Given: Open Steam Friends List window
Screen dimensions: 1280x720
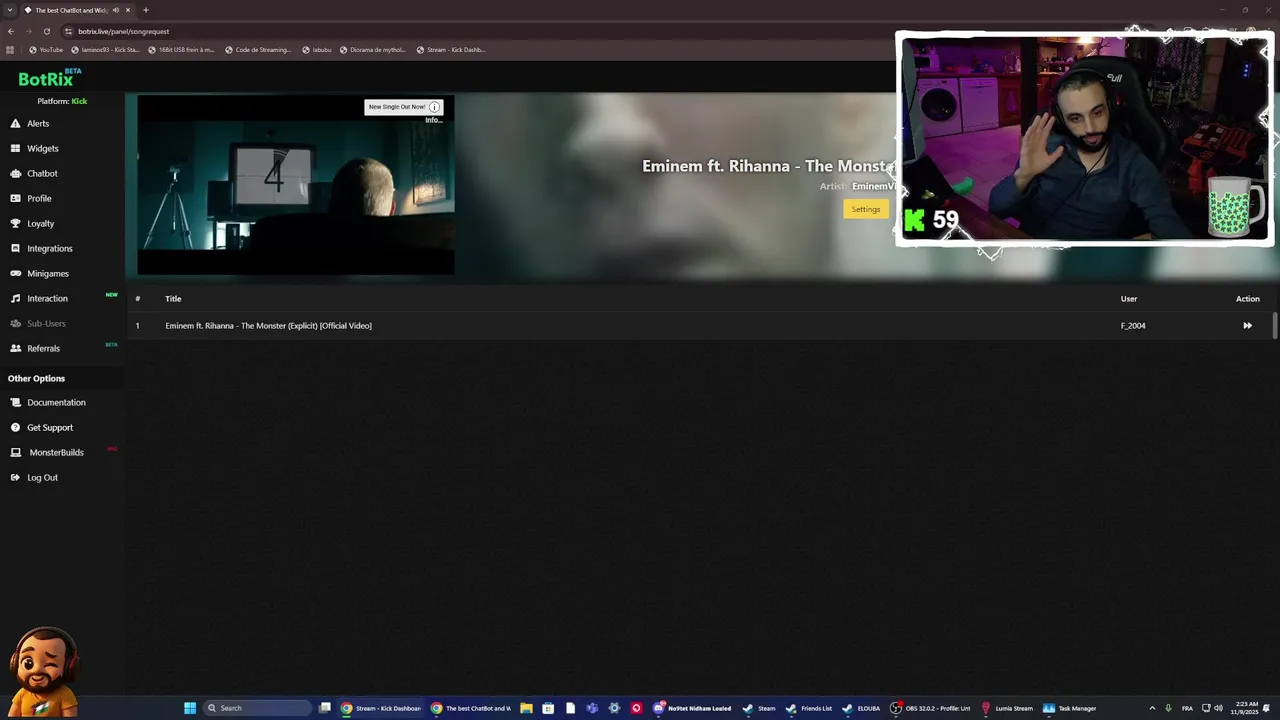Looking at the screenshot, I should click(x=809, y=708).
